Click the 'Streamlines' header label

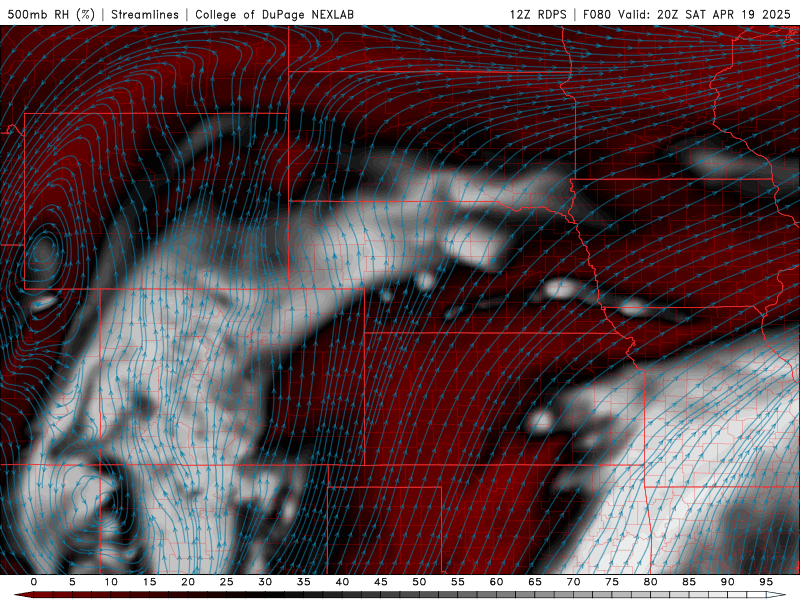coord(145,14)
